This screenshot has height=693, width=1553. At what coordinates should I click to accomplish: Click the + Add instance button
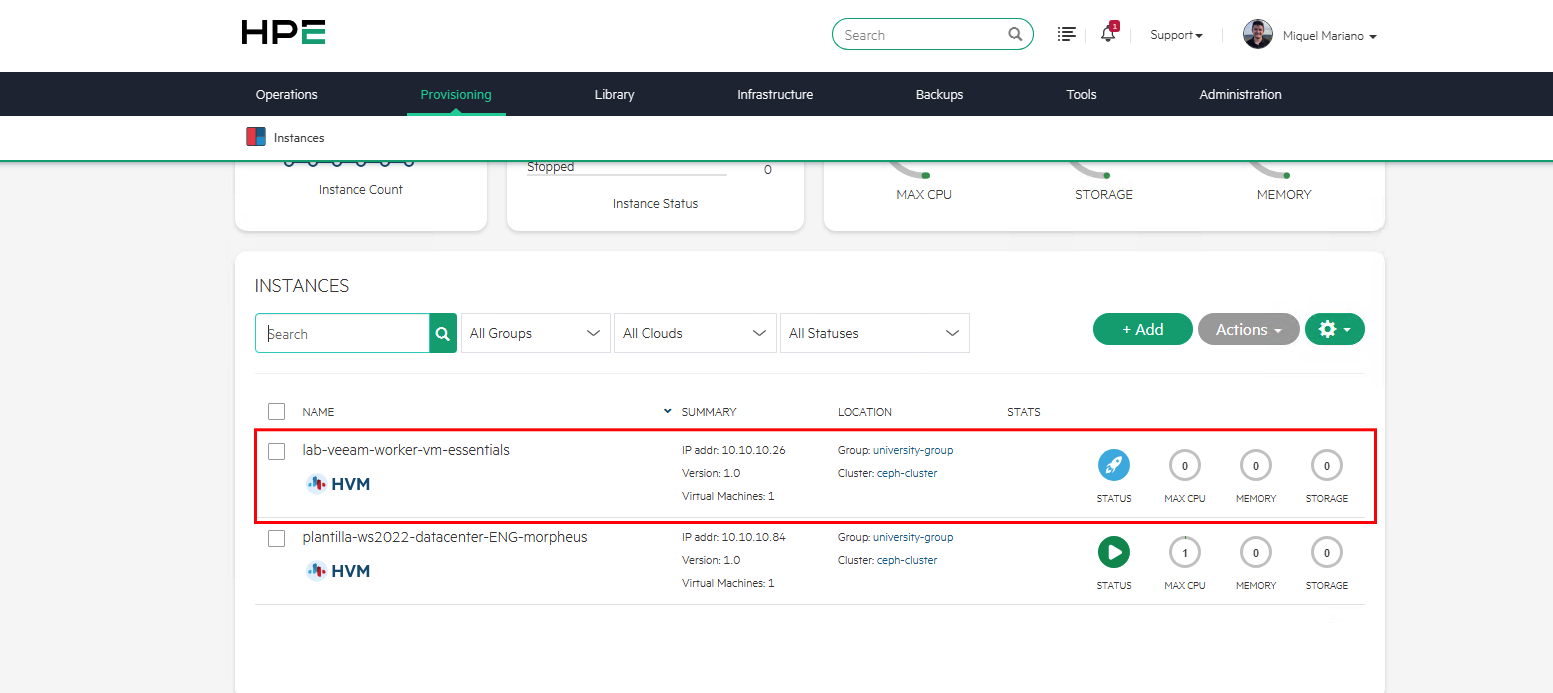[1143, 329]
